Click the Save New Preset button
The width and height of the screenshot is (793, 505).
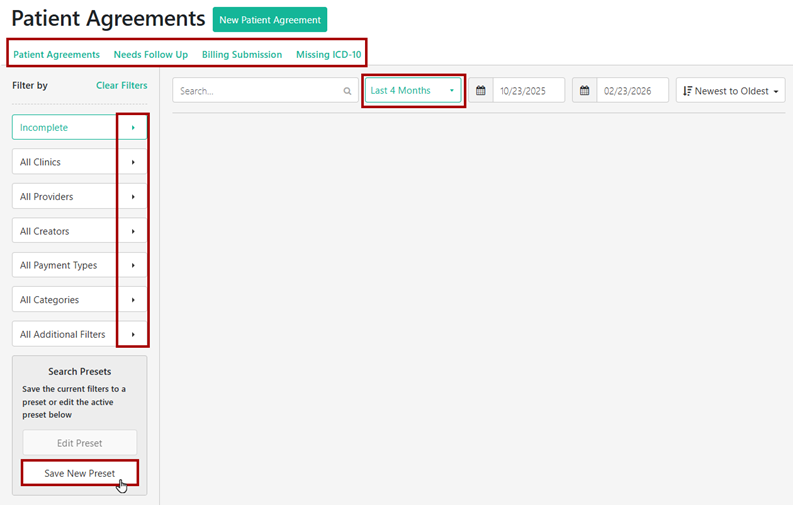[80, 473]
